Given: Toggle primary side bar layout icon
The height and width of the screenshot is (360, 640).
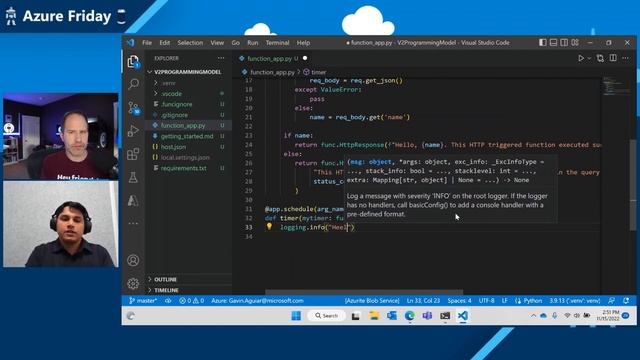Looking at the screenshot, I should click(x=542, y=42).
